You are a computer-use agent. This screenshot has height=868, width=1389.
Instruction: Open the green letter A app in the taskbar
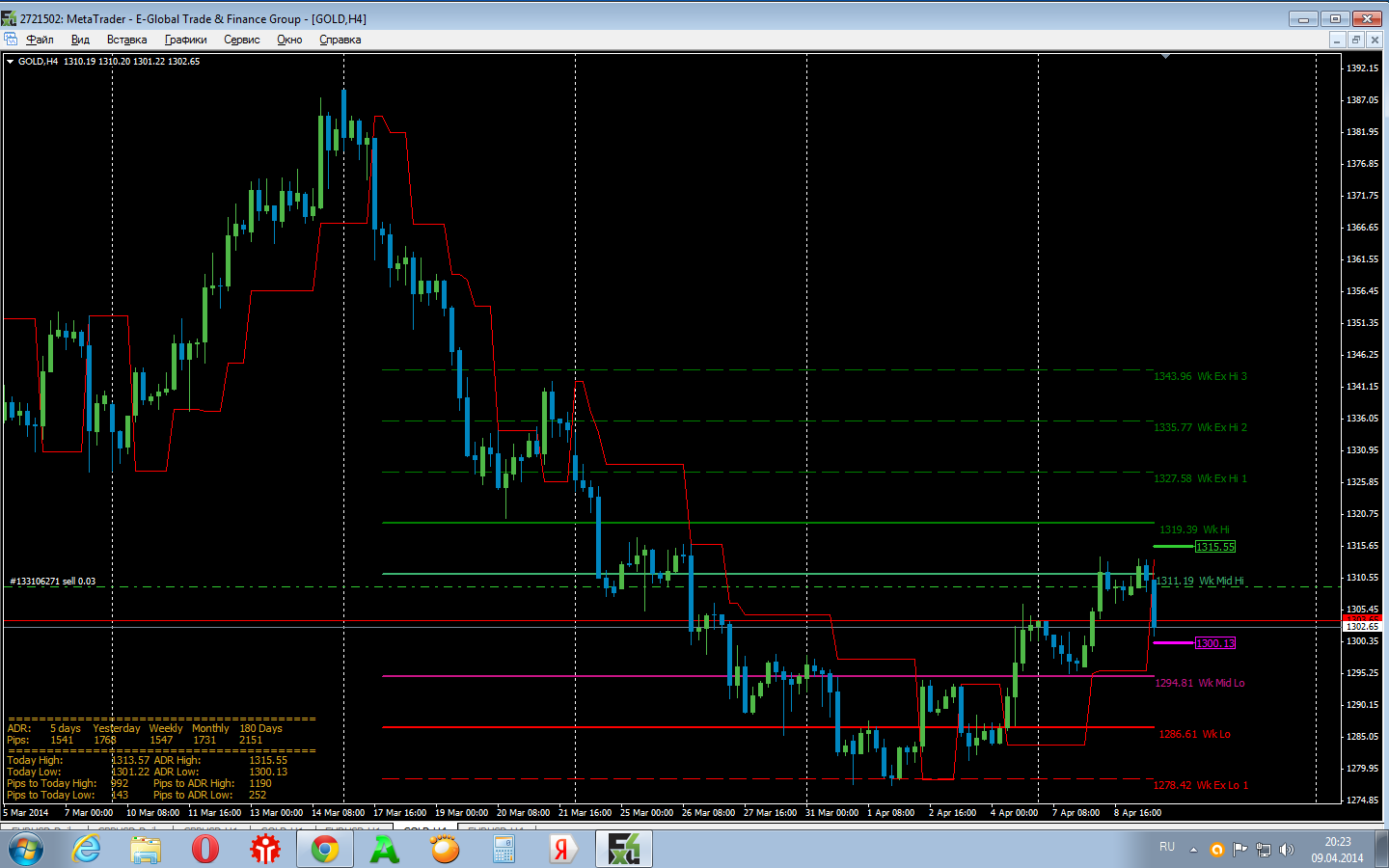coord(385,850)
